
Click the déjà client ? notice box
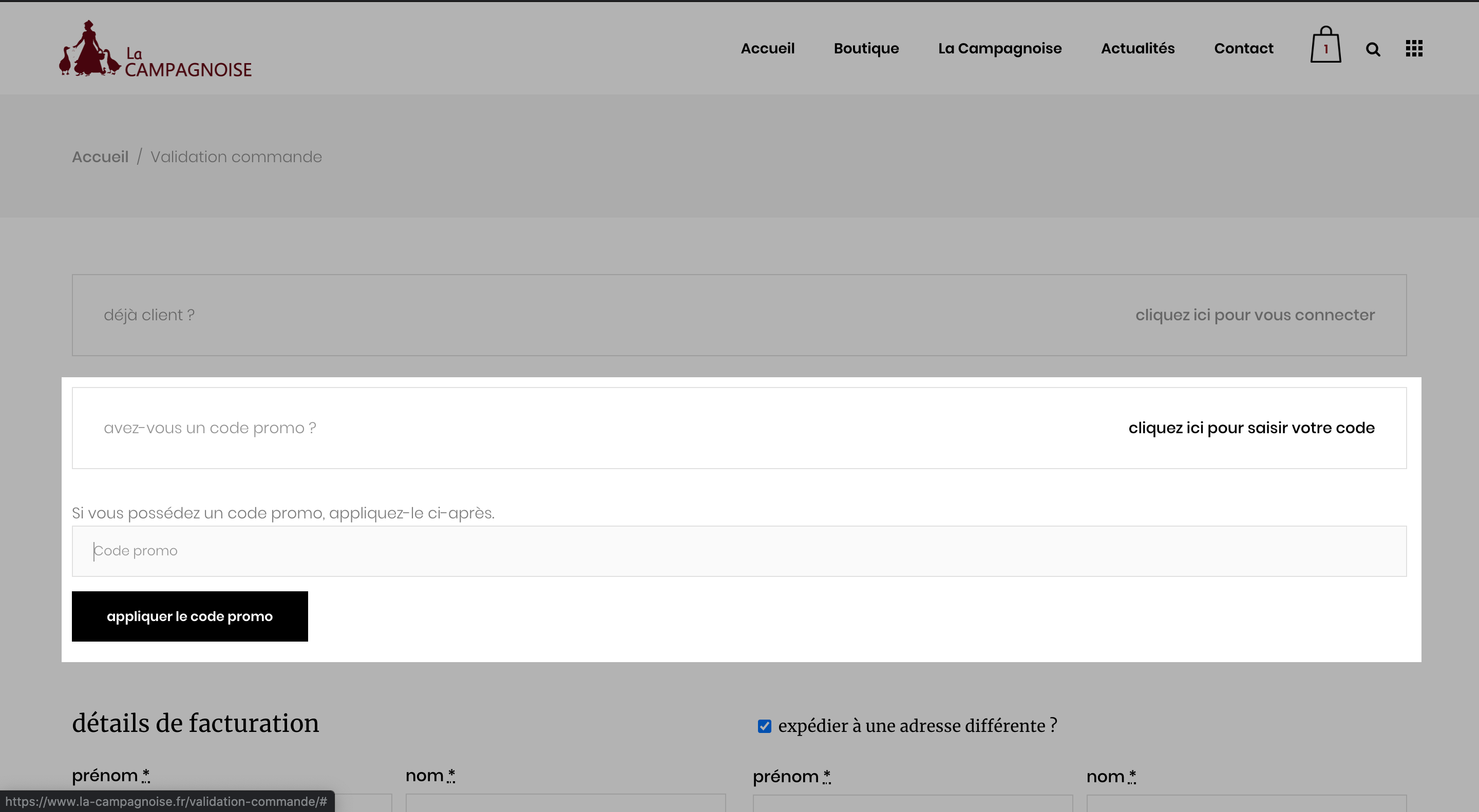click(x=739, y=315)
